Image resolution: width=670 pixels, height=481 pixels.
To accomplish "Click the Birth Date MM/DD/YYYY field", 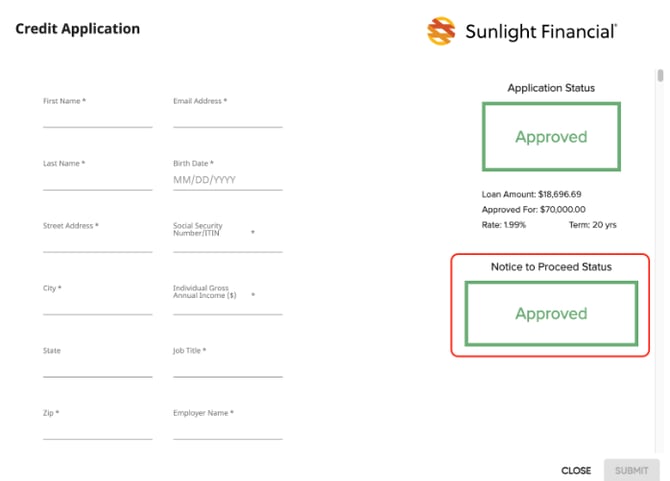I will pyautogui.click(x=227, y=180).
